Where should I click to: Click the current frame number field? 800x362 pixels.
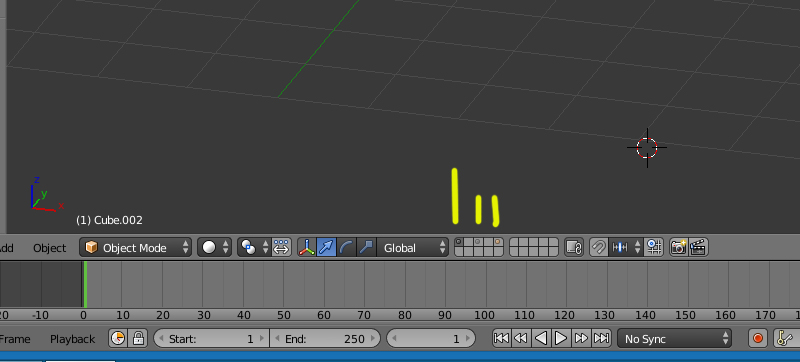pos(431,338)
